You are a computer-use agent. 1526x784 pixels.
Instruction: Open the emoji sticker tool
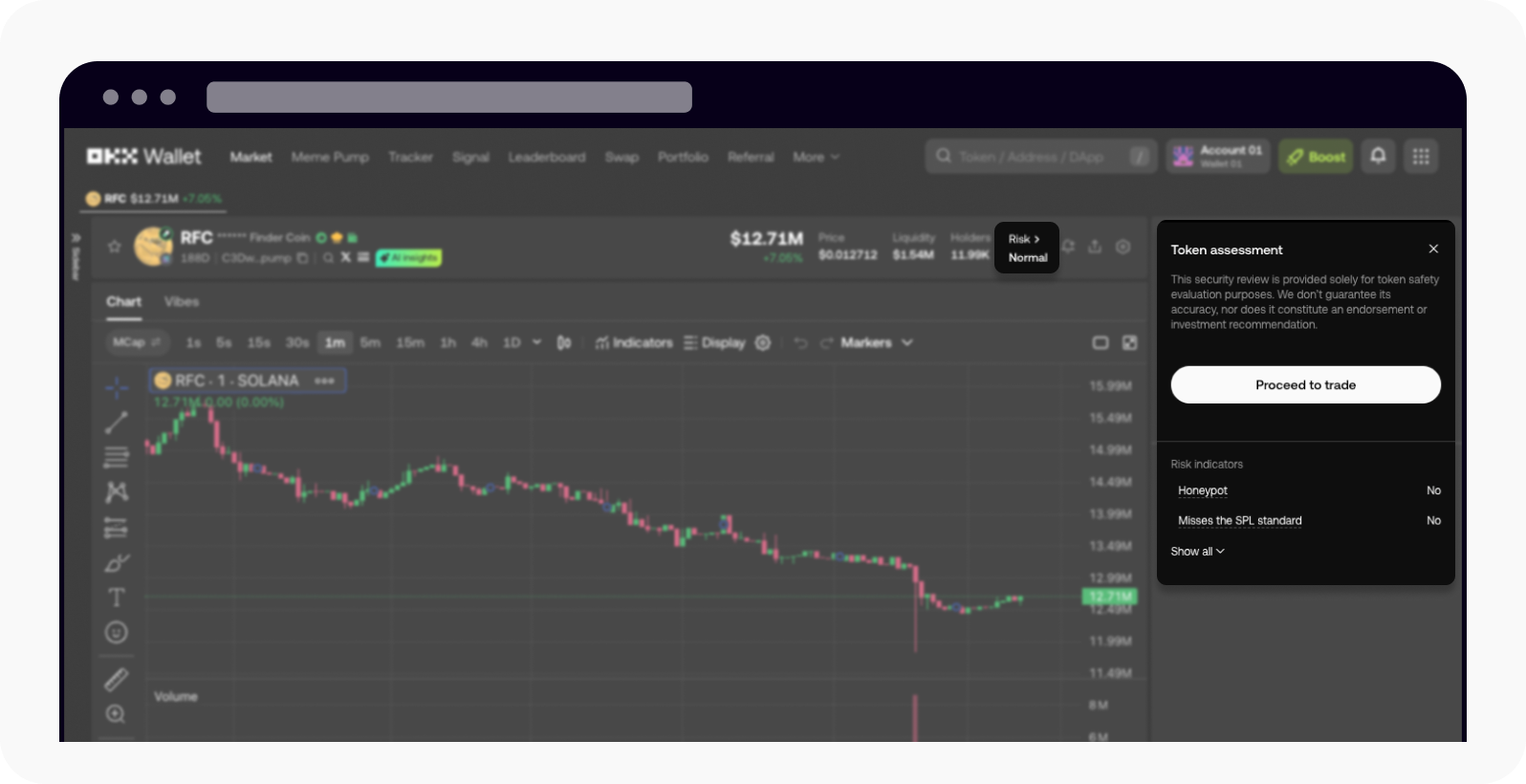click(x=117, y=633)
